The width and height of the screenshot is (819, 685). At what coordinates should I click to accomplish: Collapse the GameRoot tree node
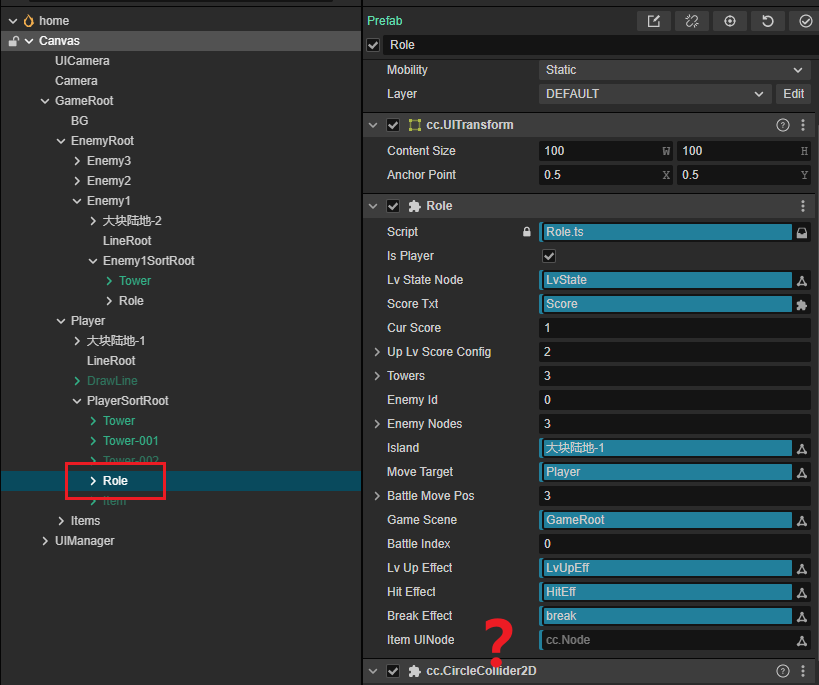tap(45, 101)
